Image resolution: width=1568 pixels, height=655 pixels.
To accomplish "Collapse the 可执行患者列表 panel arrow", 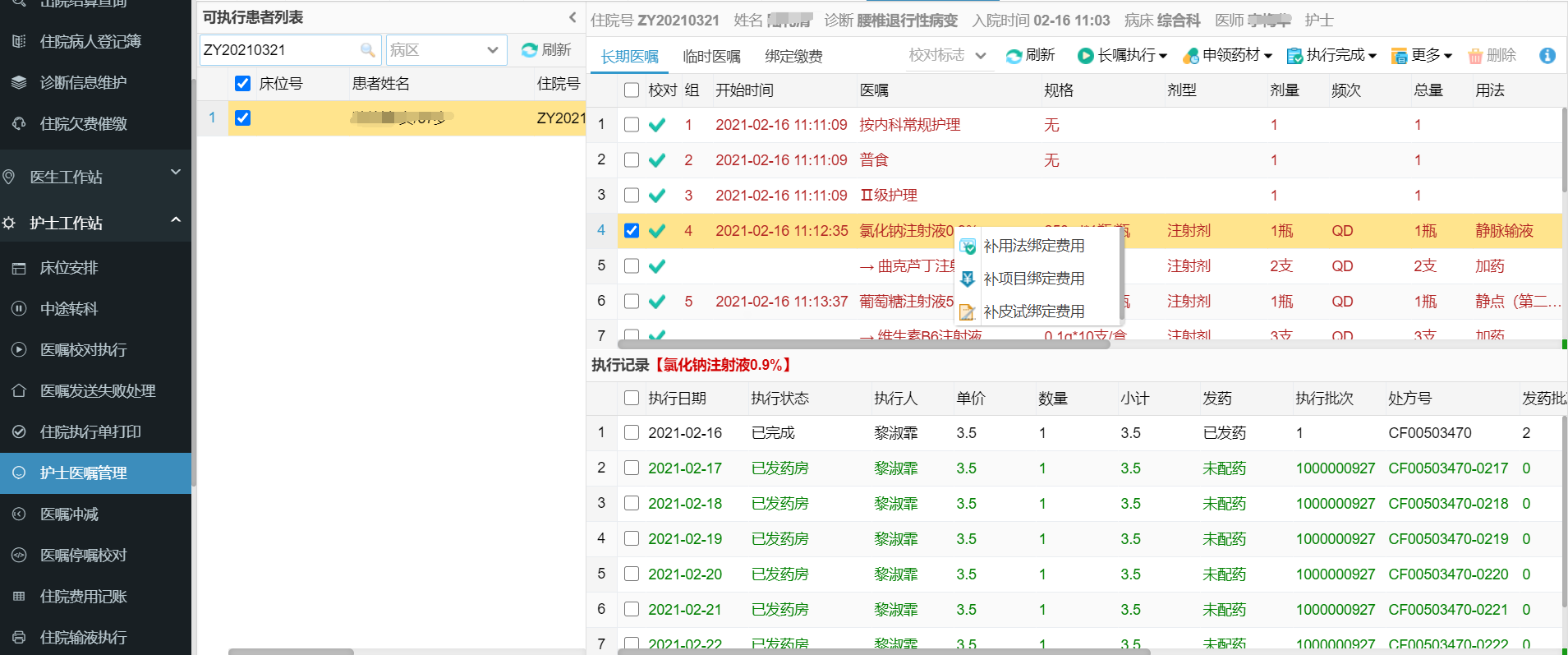I will (x=572, y=17).
